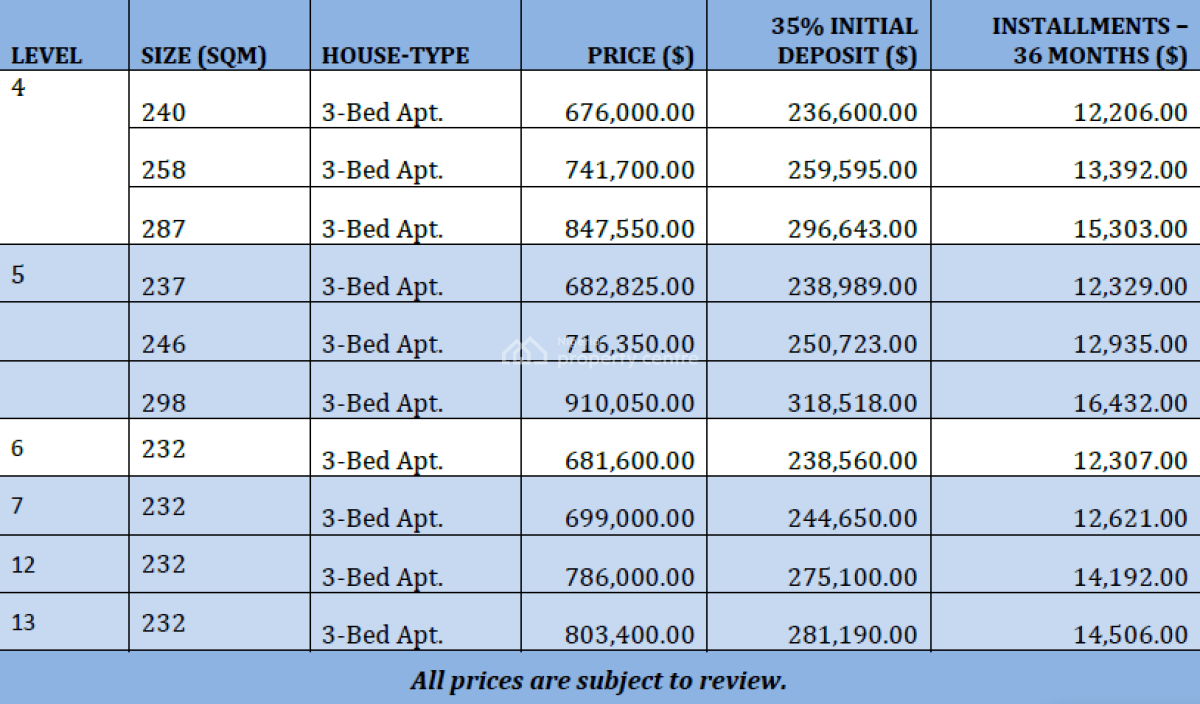This screenshot has width=1200, height=704.
Task: Click the LEVEL column header
Action: [x=46, y=56]
